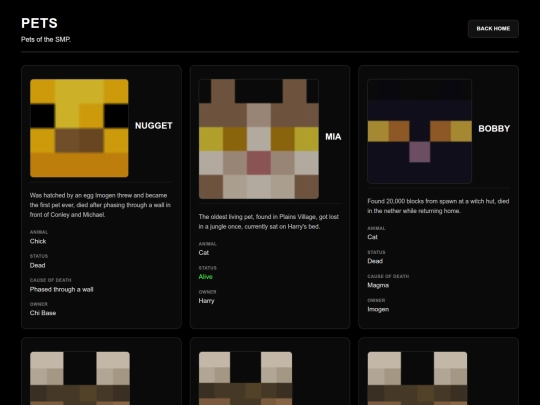540x405 pixels.
Task: Open Nugget's chick face thumbnail
Action: click(79, 128)
